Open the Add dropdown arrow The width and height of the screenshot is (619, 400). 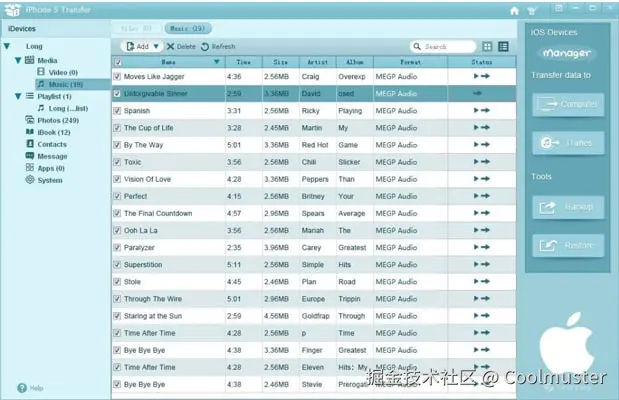[156, 47]
